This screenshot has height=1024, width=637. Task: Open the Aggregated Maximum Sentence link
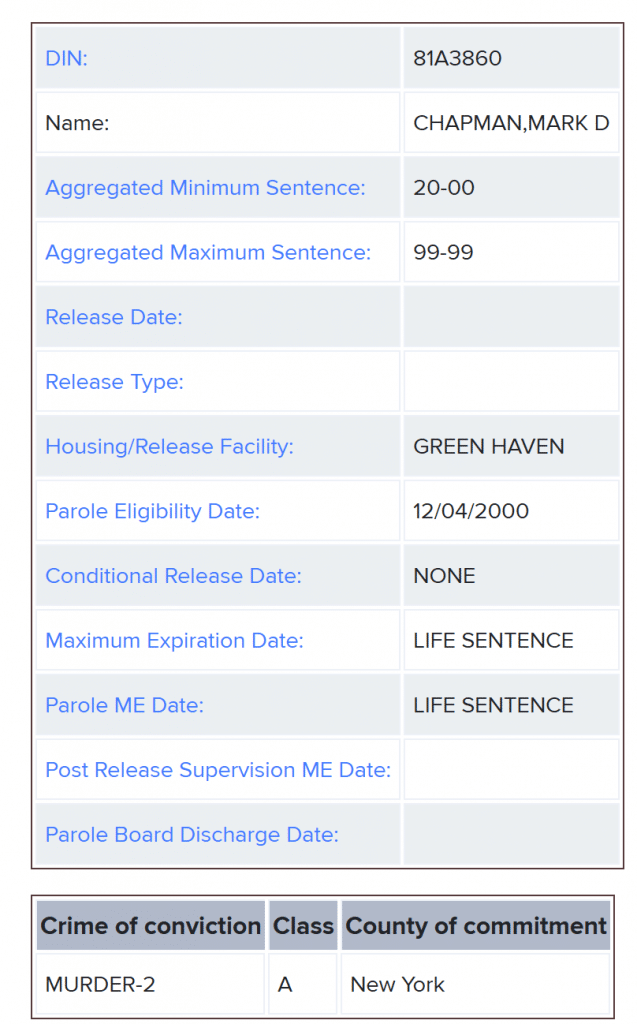tap(208, 253)
